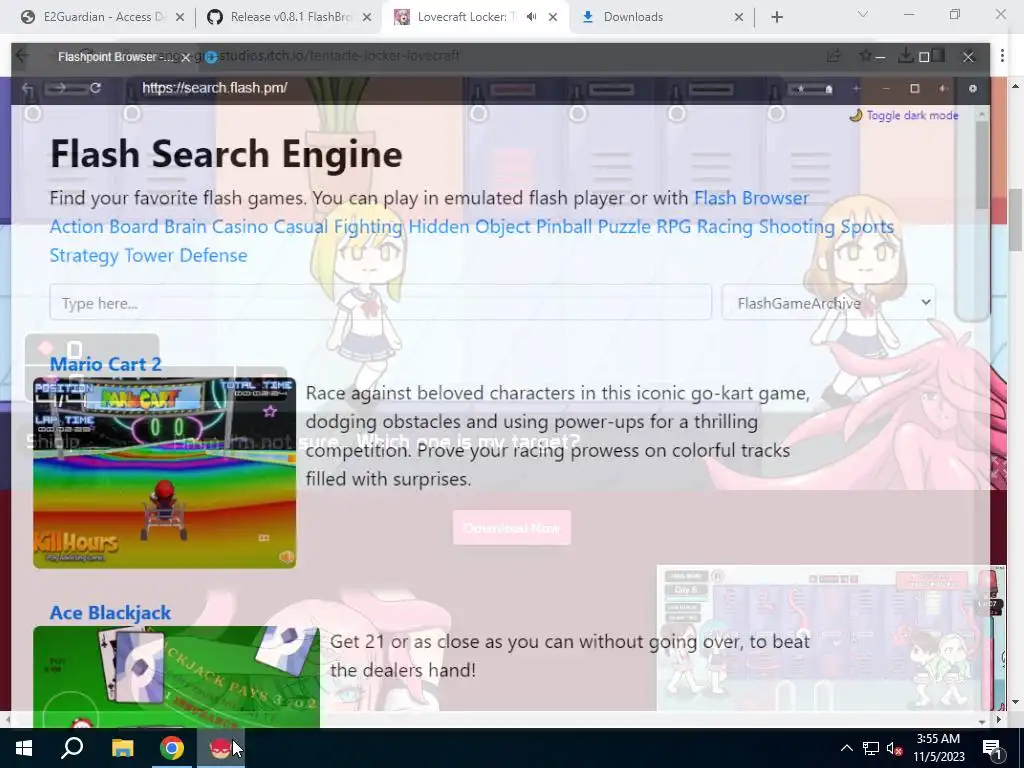Image resolution: width=1024 pixels, height=768 pixels.
Task: Browse the Strategy category
Action: pos(84,255)
